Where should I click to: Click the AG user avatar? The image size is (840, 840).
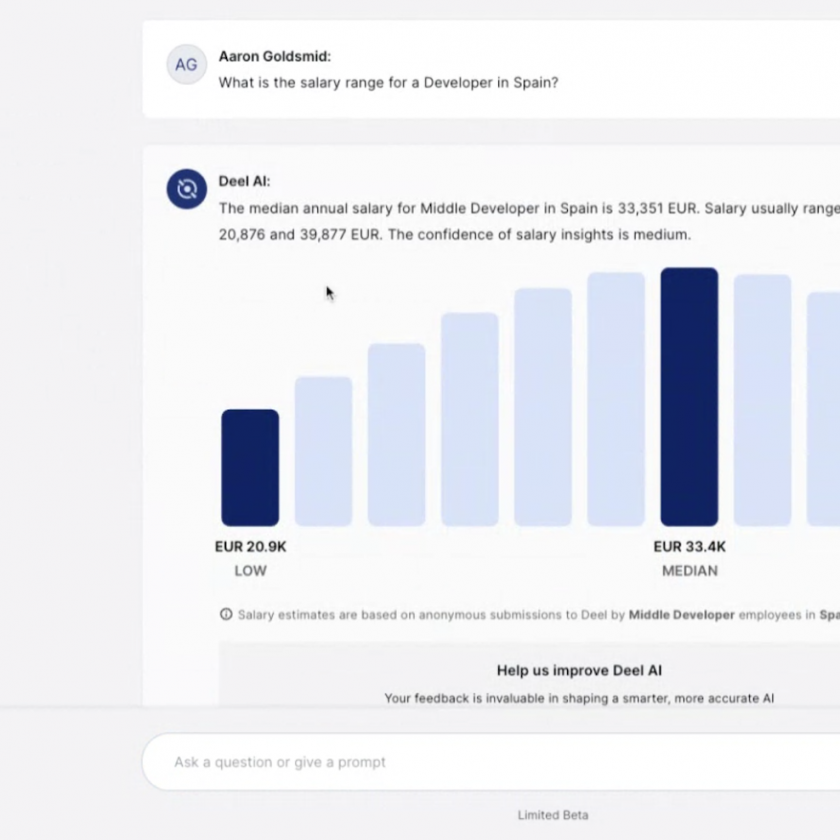[186, 65]
